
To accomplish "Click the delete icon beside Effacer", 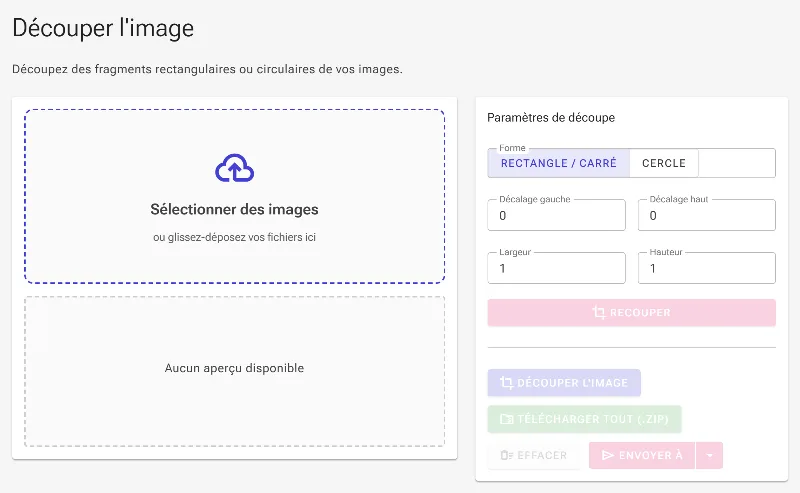I will [507, 455].
